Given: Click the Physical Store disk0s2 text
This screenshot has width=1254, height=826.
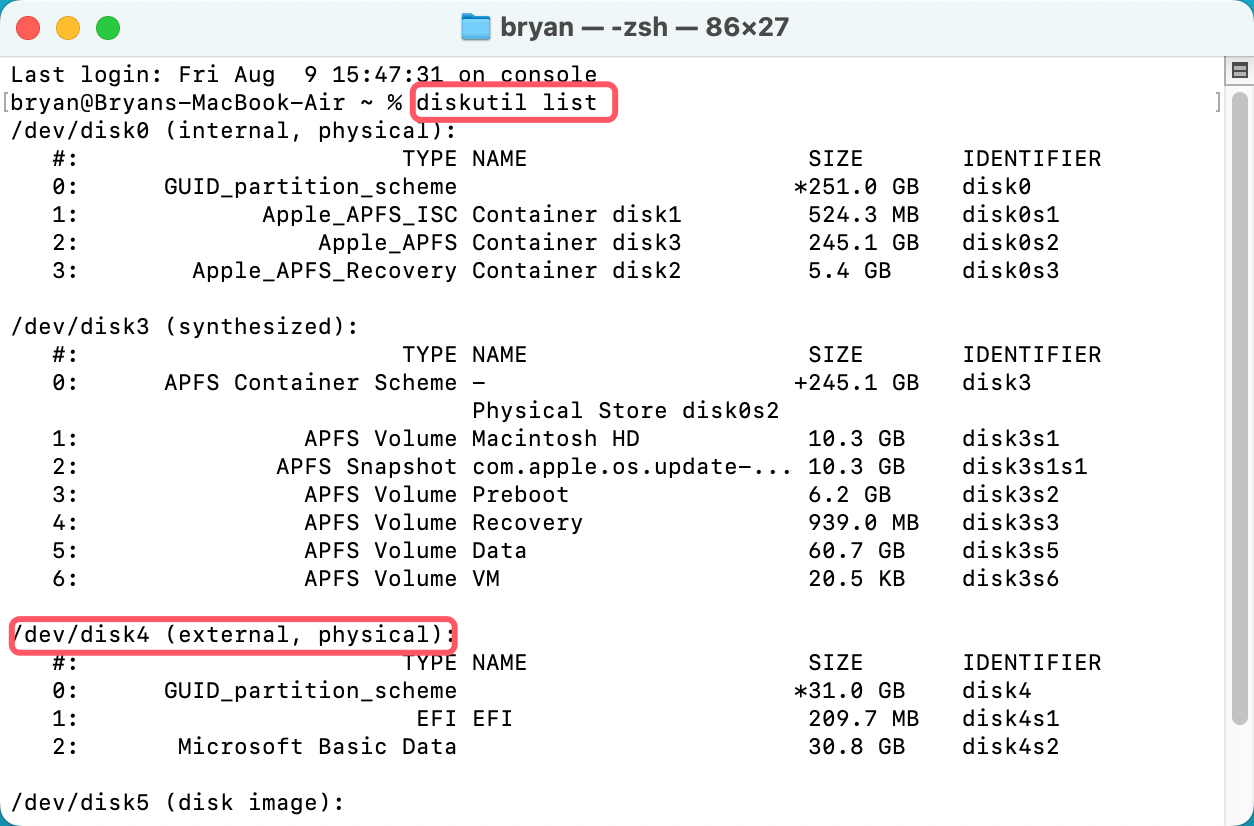Looking at the screenshot, I should point(627,410).
